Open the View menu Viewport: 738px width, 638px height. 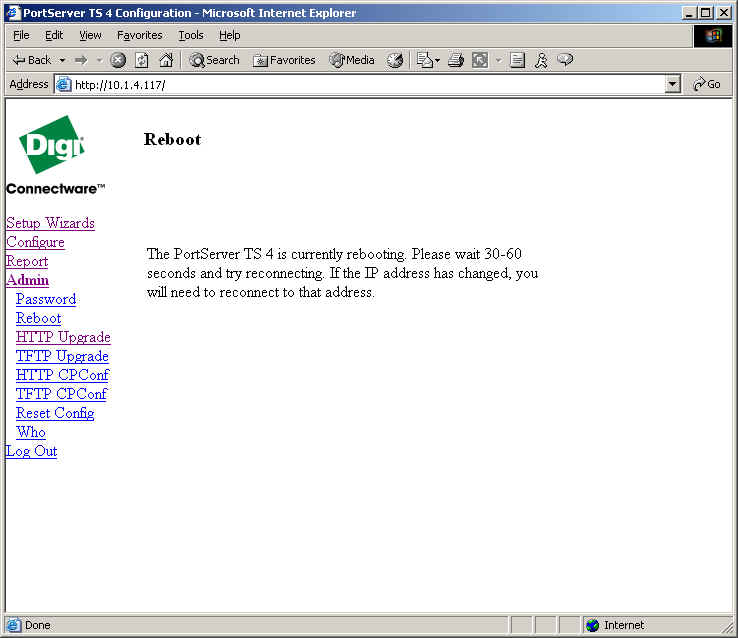[x=90, y=35]
